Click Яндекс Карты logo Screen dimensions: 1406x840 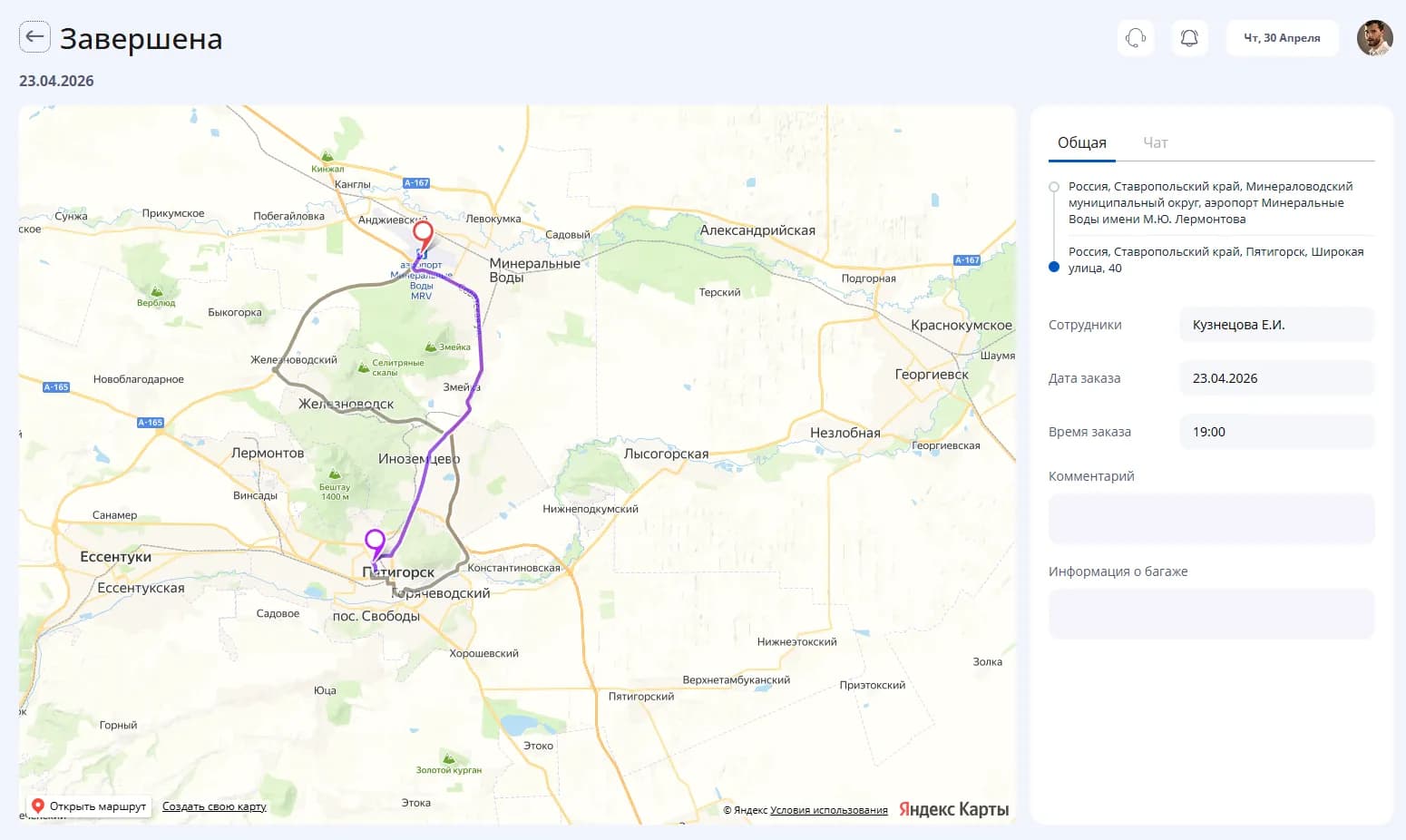tap(953, 809)
